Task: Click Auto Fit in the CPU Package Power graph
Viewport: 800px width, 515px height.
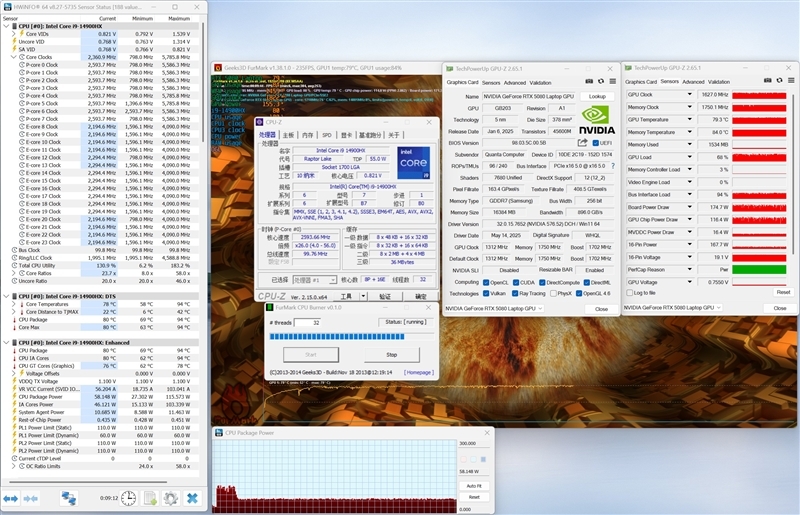Action: pyautogui.click(x=474, y=486)
